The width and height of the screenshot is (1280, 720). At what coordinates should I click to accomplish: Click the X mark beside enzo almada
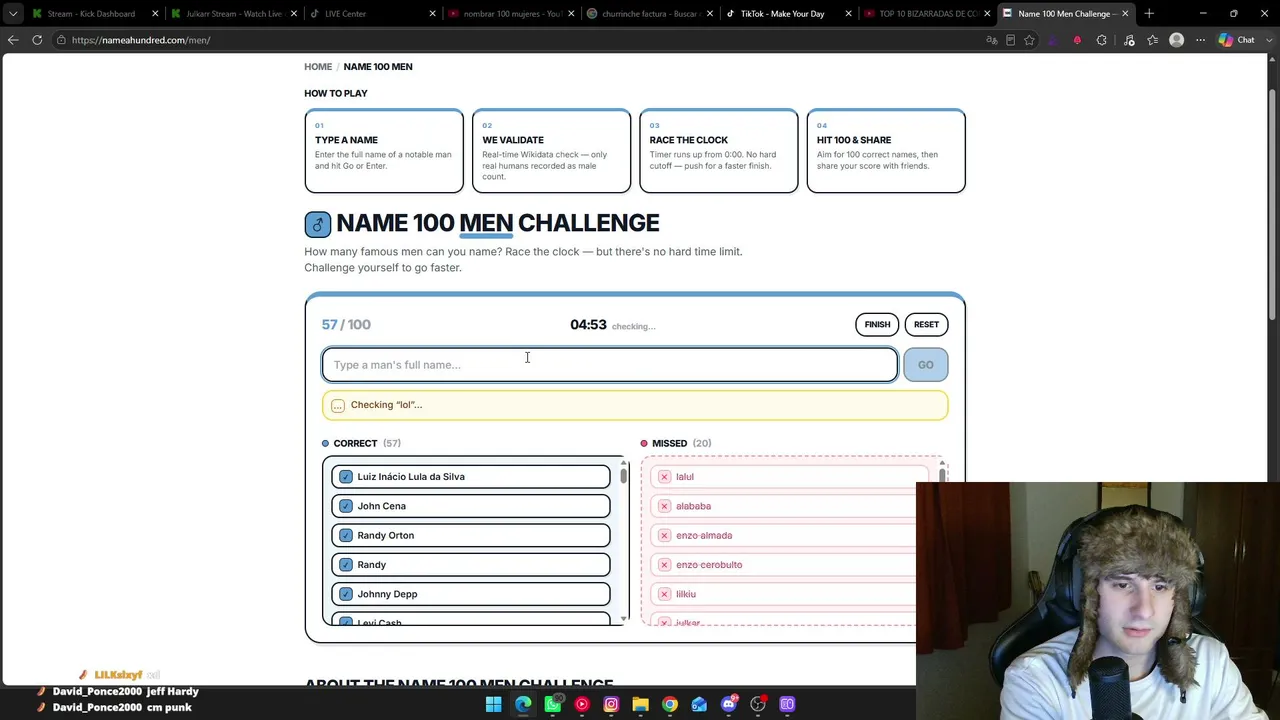(x=664, y=535)
